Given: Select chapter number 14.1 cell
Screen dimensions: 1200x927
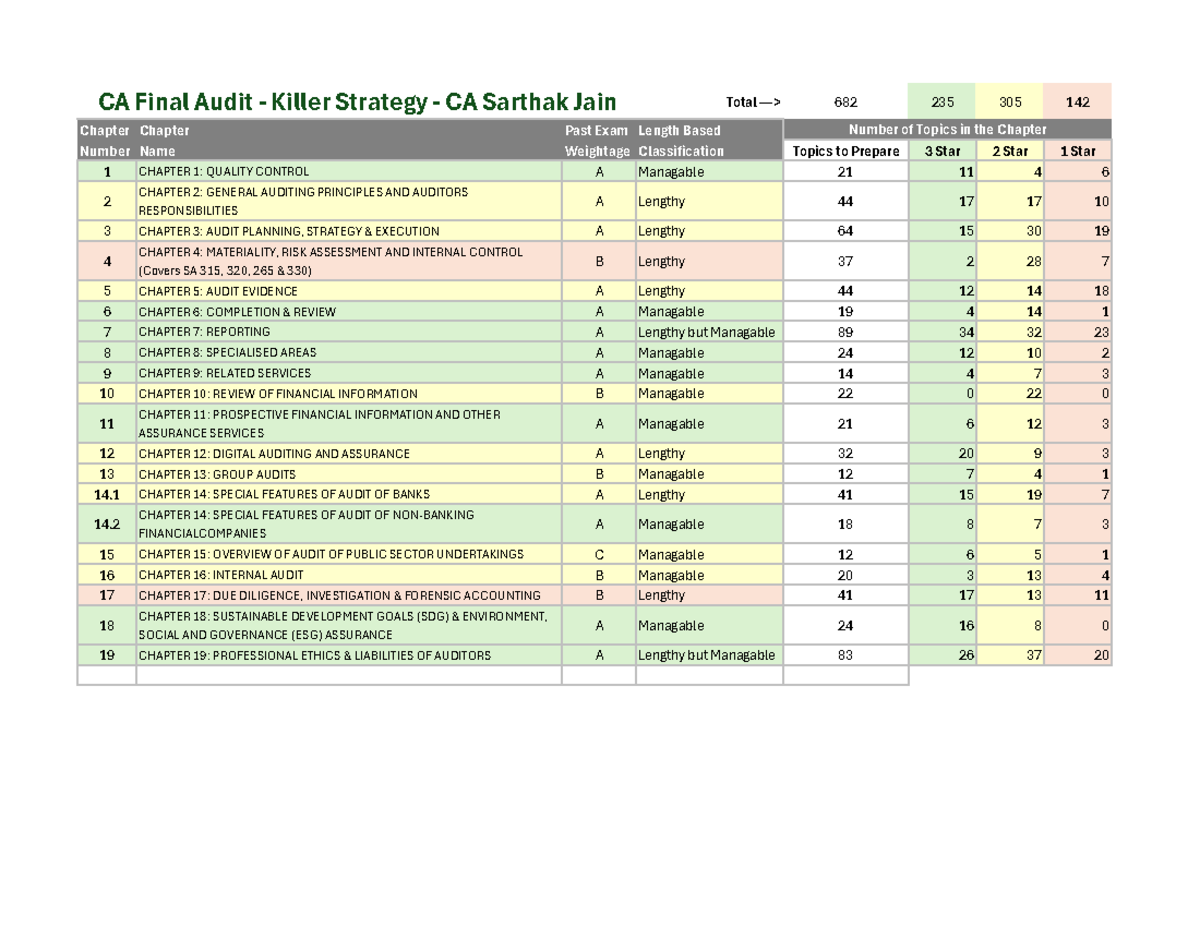Looking at the screenshot, I should pos(106,494).
